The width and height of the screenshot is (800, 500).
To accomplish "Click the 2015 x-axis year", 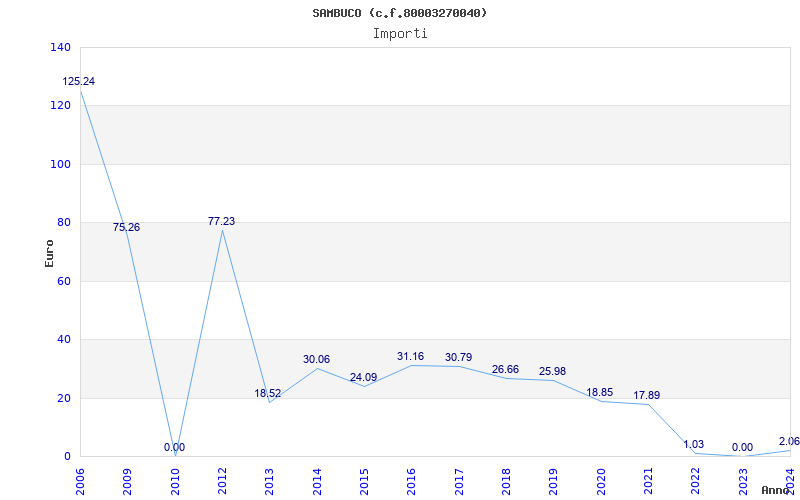I will tap(364, 482).
